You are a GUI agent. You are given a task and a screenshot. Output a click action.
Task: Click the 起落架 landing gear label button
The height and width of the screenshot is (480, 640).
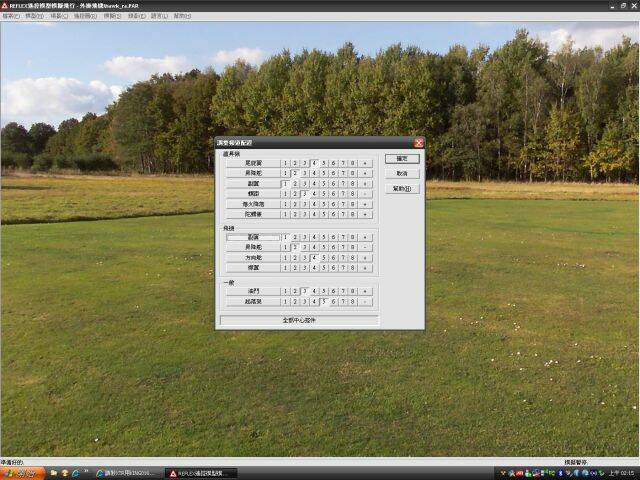[253, 302]
